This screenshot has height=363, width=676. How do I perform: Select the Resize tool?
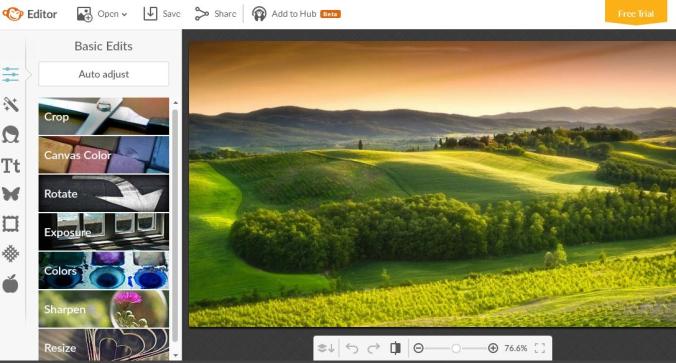(103, 344)
